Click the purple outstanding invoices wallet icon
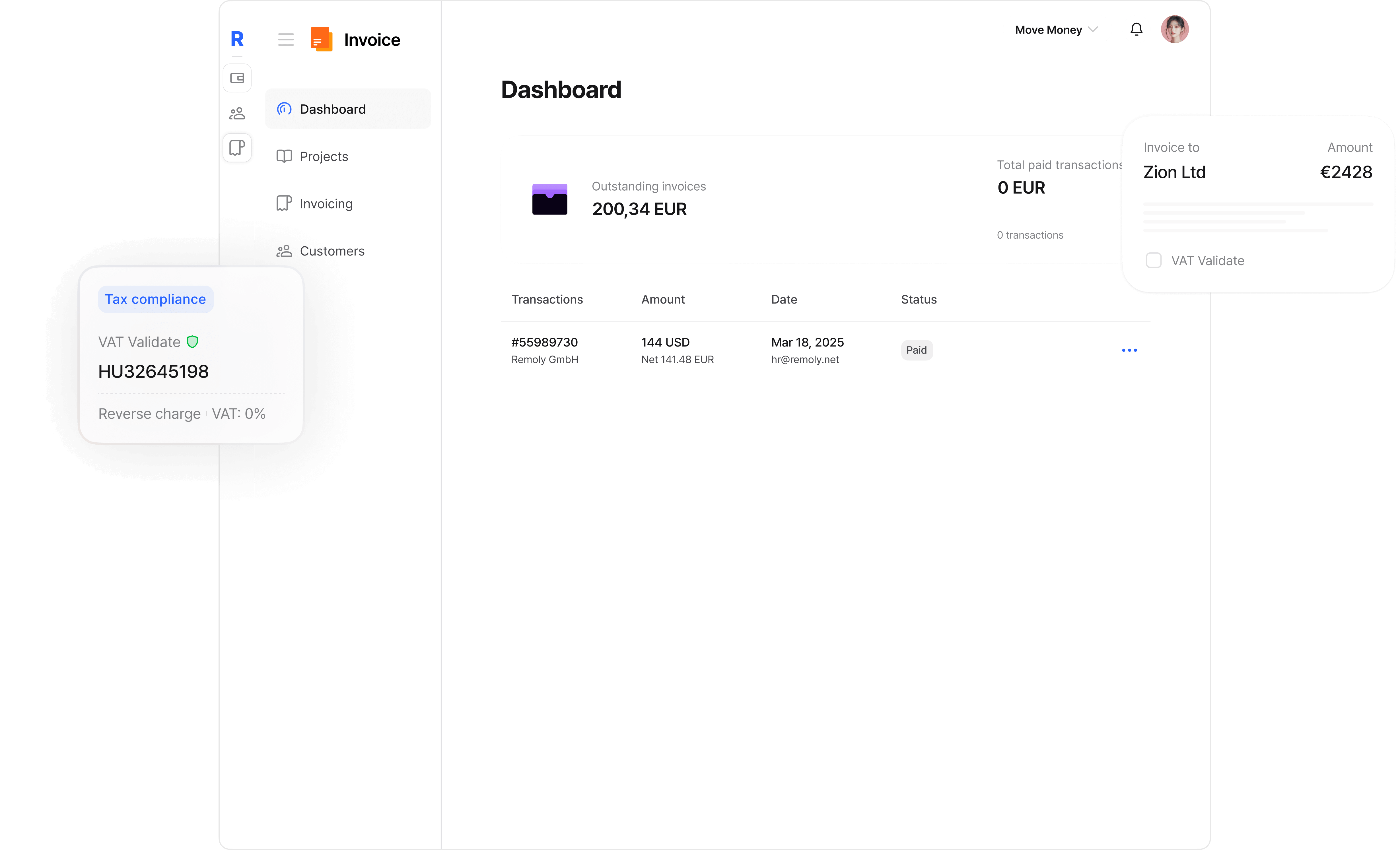This screenshot has height=850, width=1400. (549, 199)
